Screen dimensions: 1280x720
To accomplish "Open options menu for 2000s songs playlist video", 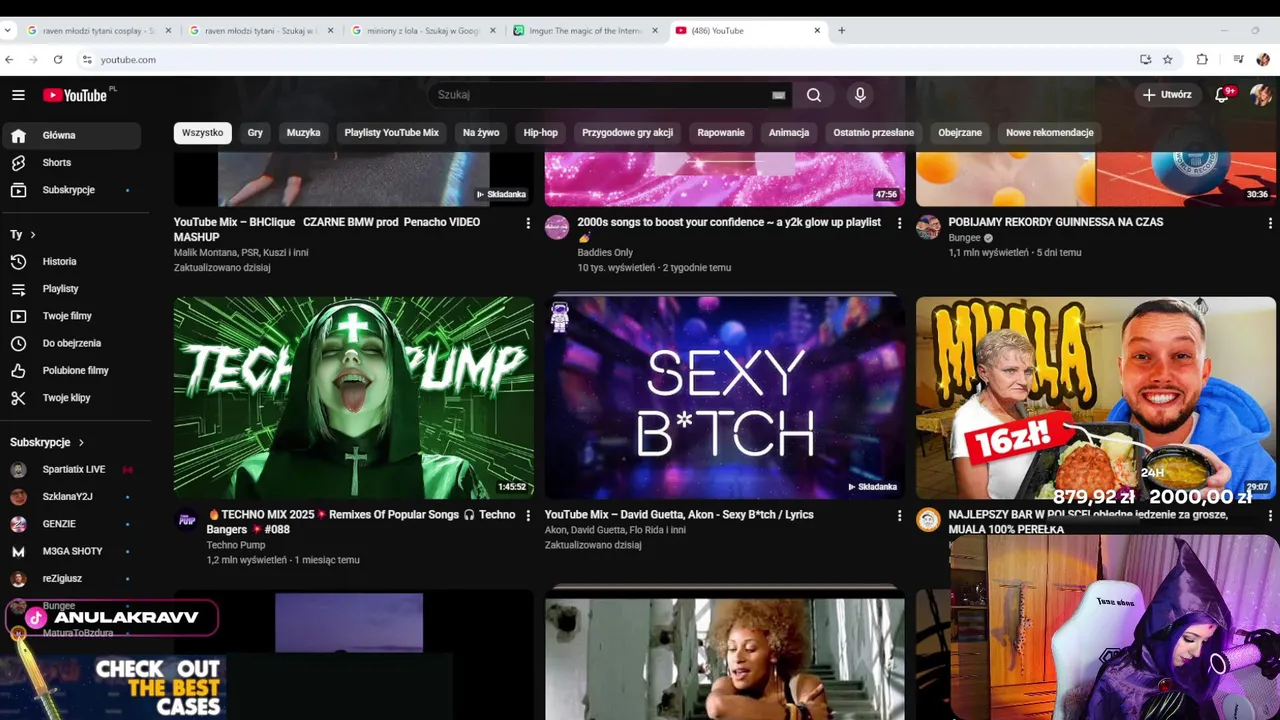I will (x=899, y=223).
